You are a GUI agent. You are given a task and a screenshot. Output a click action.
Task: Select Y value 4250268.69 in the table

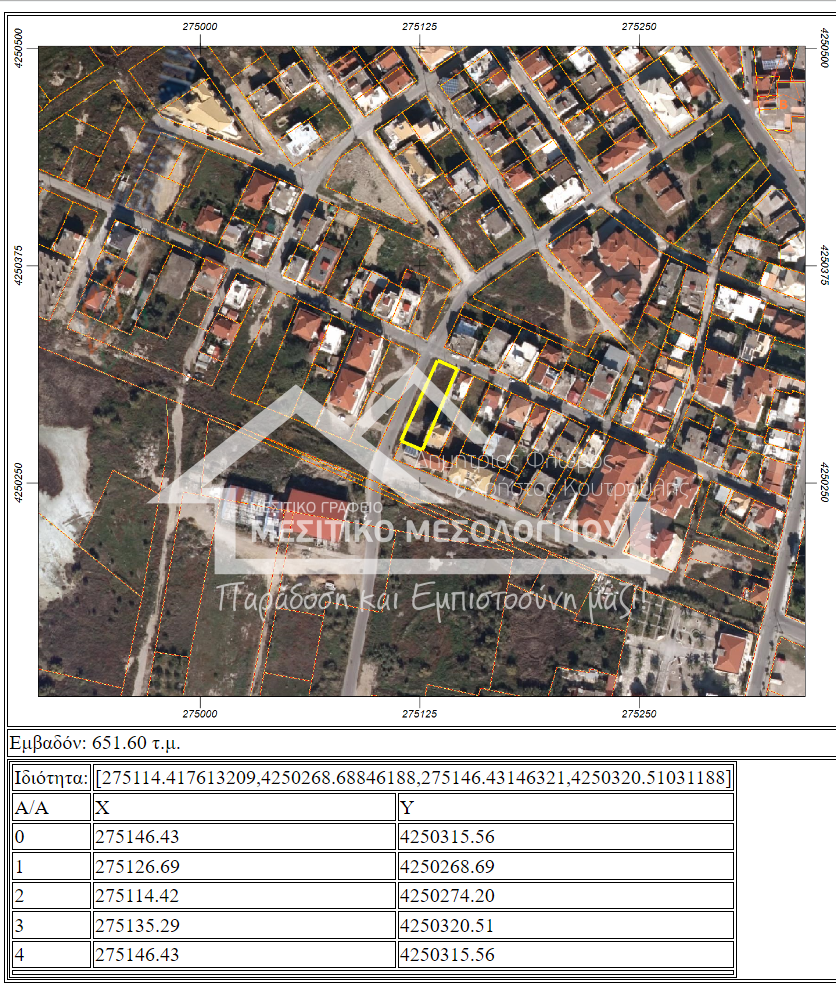[x=447, y=866]
